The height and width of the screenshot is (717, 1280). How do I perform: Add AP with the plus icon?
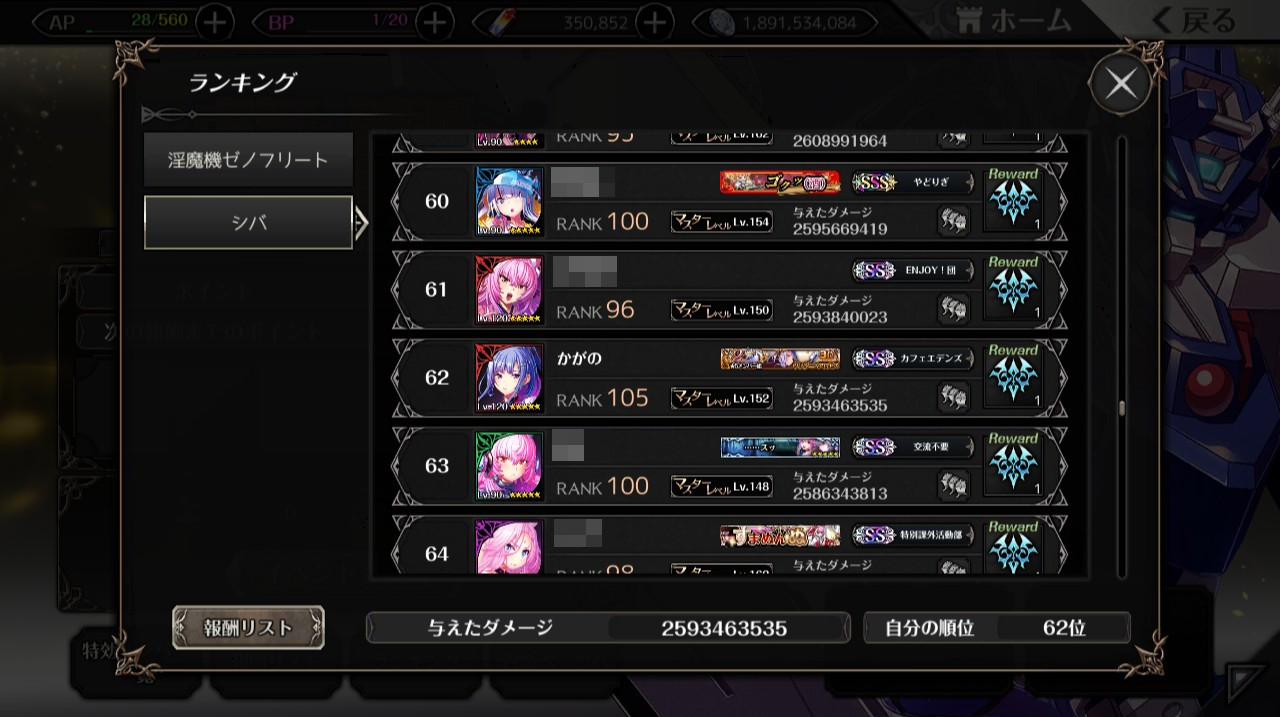pyautogui.click(x=216, y=22)
